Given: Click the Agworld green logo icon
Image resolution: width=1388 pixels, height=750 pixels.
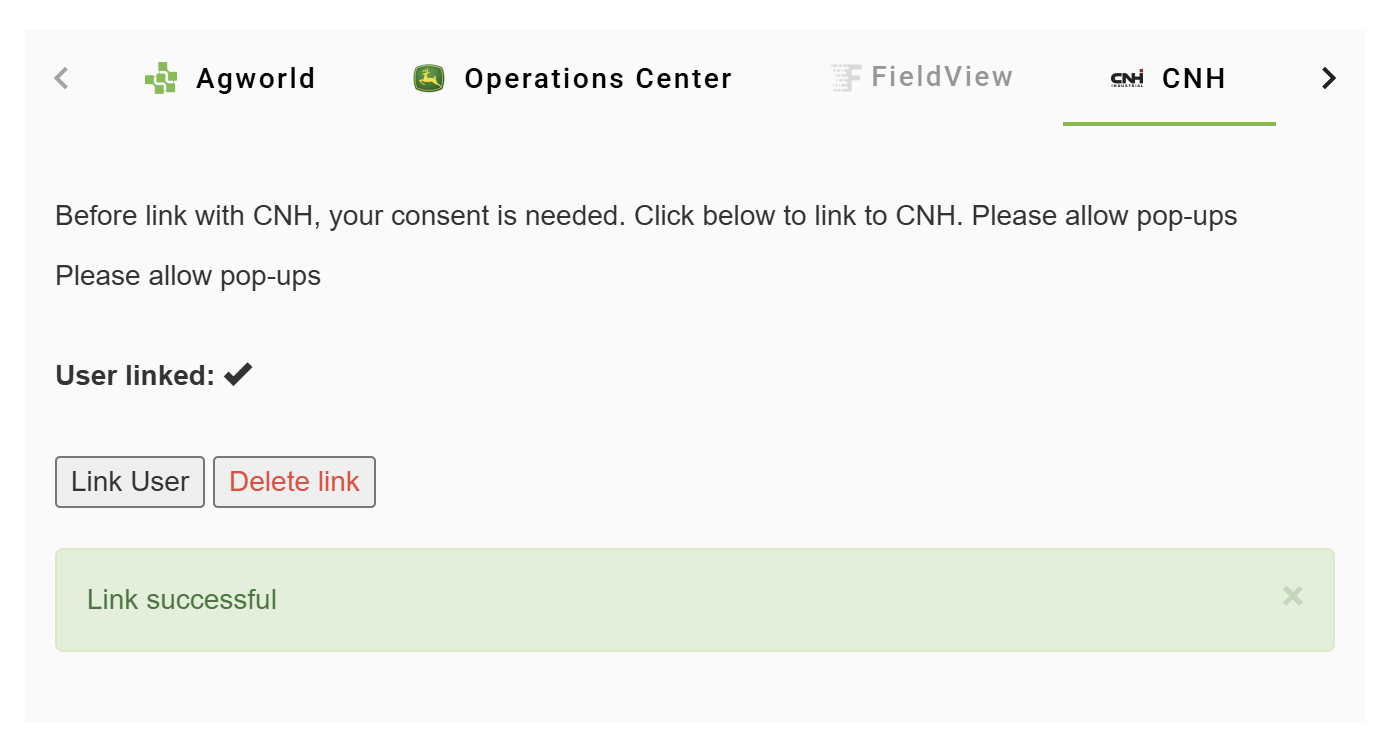Looking at the screenshot, I should click(161, 78).
